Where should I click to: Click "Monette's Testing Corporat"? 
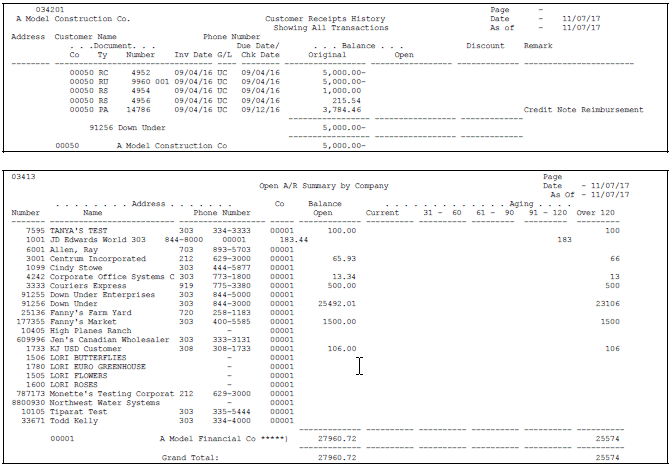112,394
